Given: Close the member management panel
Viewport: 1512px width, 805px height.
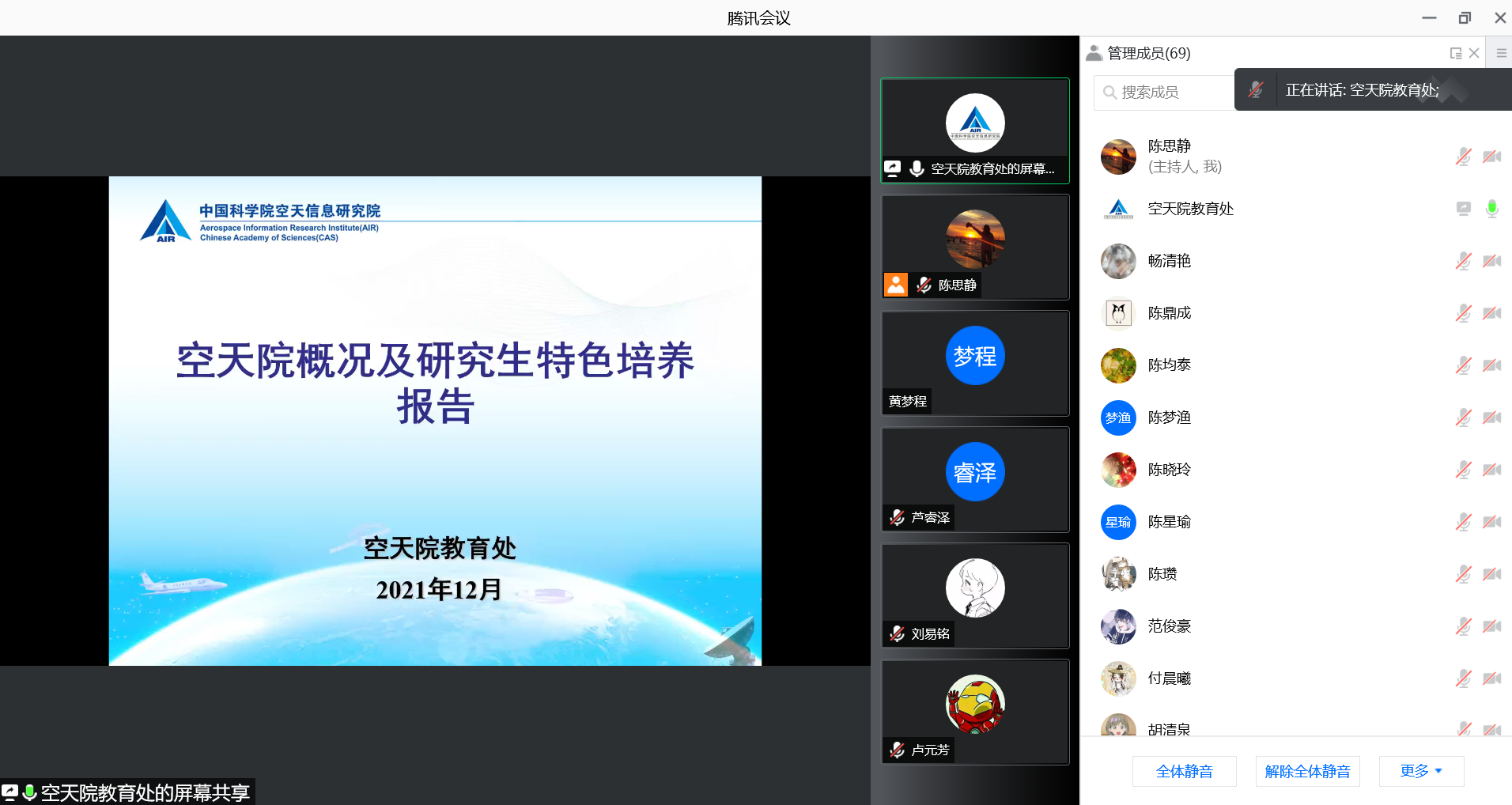Looking at the screenshot, I should coord(1474,54).
